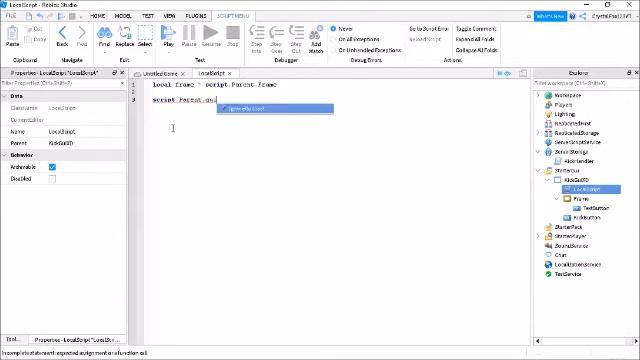This screenshot has width=640, height=360.
Task: Click the Step Into debugger icon
Action: (256, 33)
